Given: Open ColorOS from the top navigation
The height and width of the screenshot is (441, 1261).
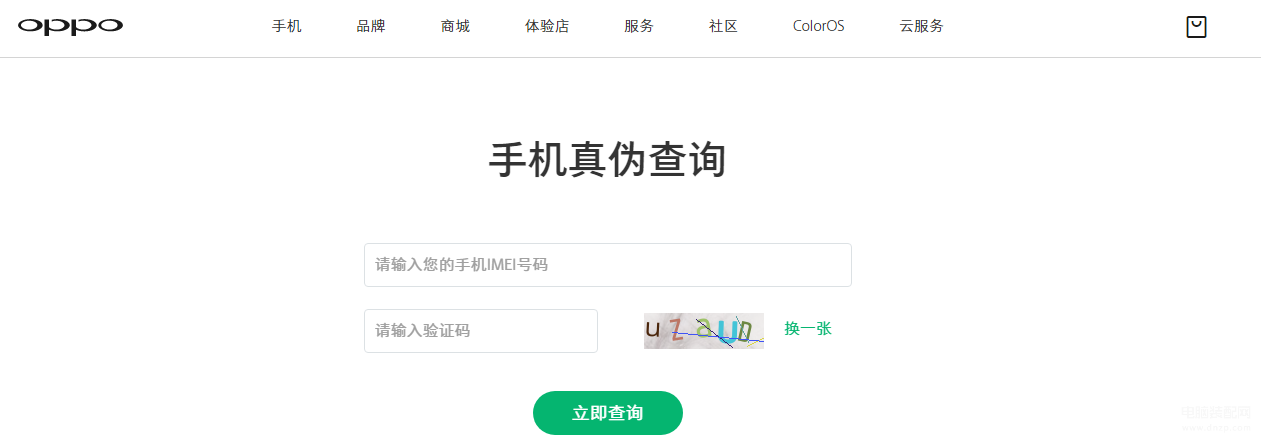Looking at the screenshot, I should [819, 27].
